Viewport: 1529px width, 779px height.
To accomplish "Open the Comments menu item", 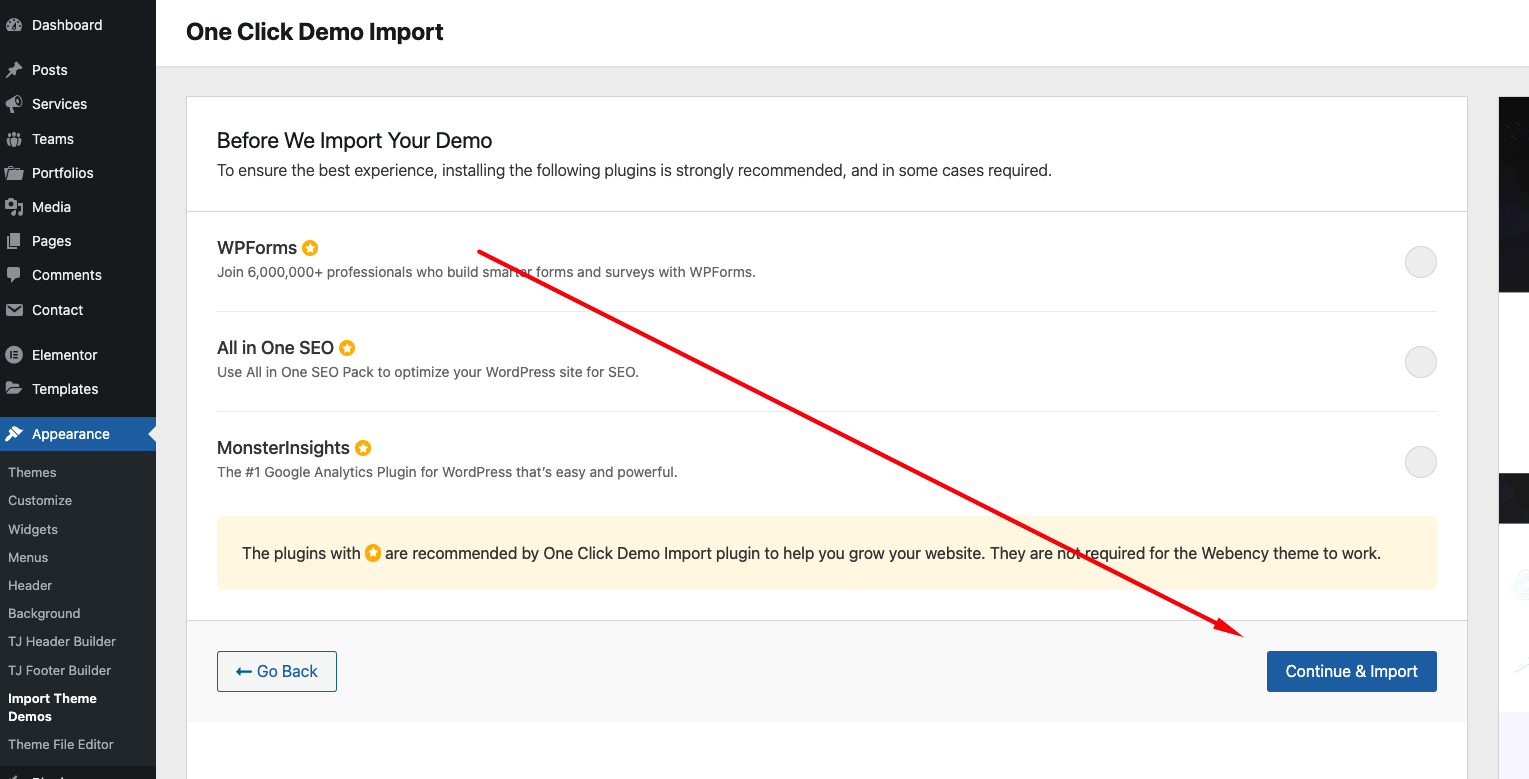I will click(x=78, y=275).
